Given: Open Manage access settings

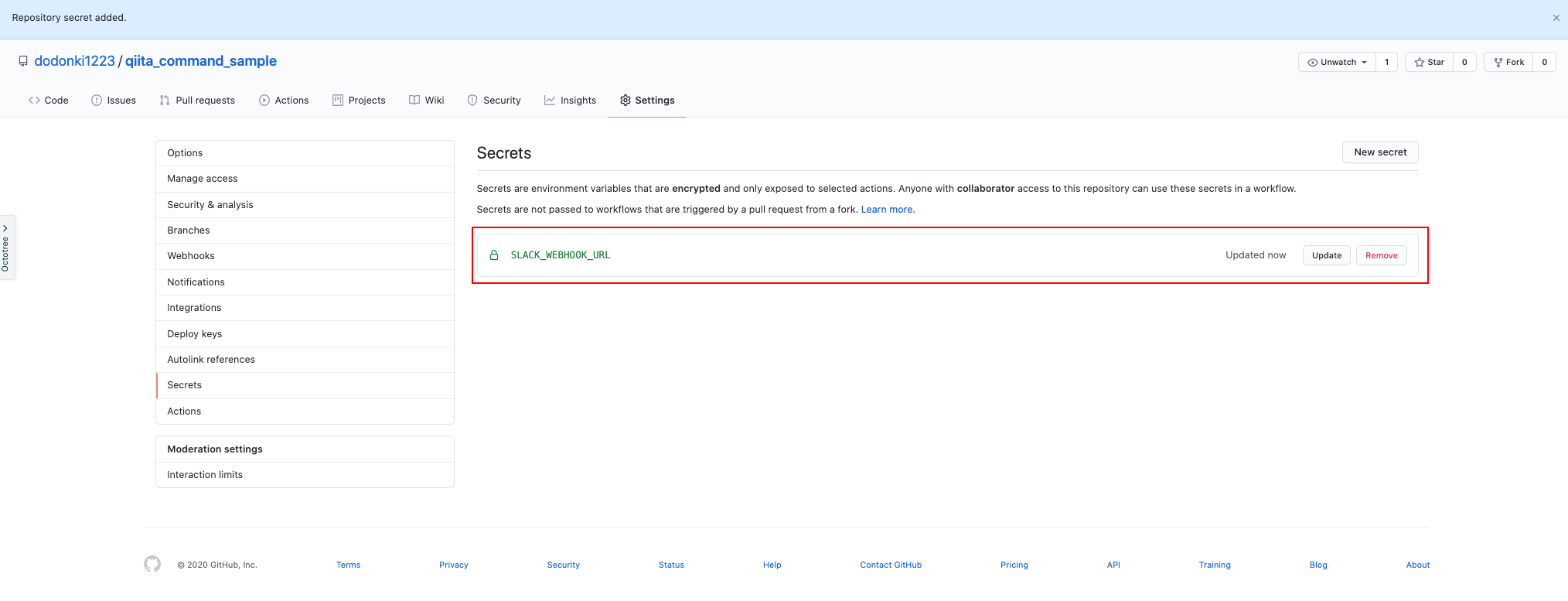Looking at the screenshot, I should point(305,179).
